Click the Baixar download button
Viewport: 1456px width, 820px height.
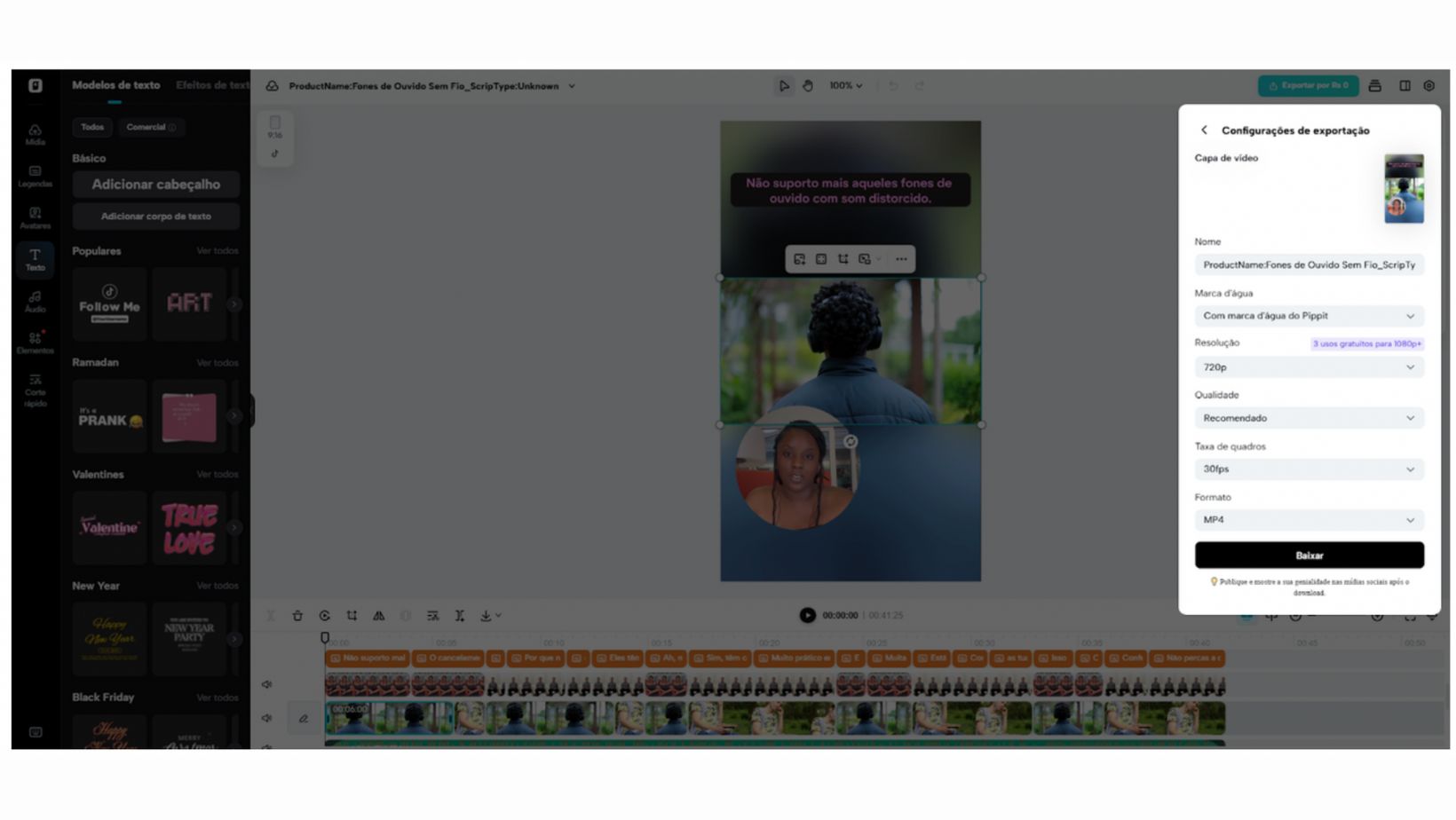point(1309,556)
